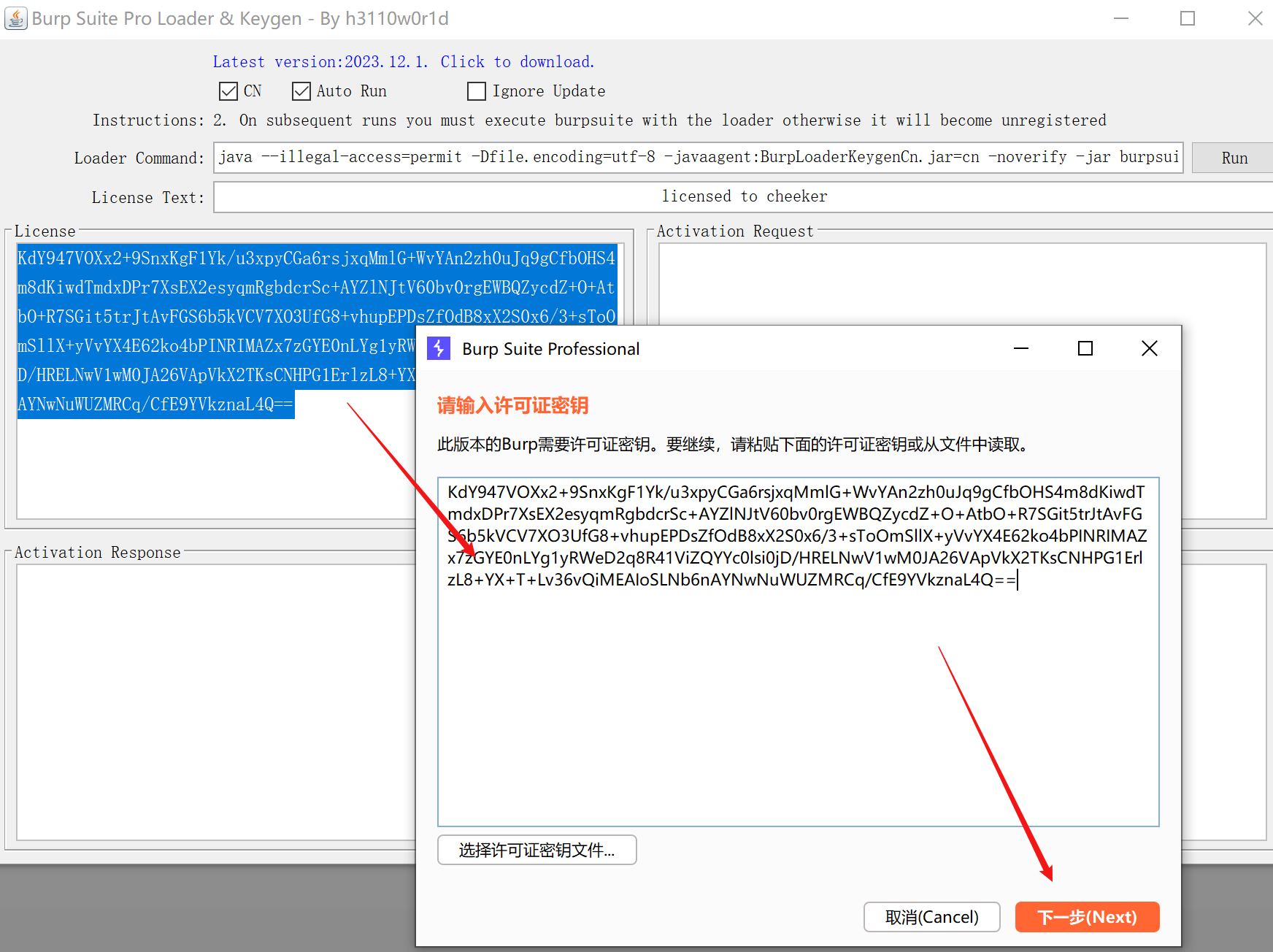This screenshot has height=952, width=1273.
Task: Click the Run button in the keygen
Action: coord(1234,158)
